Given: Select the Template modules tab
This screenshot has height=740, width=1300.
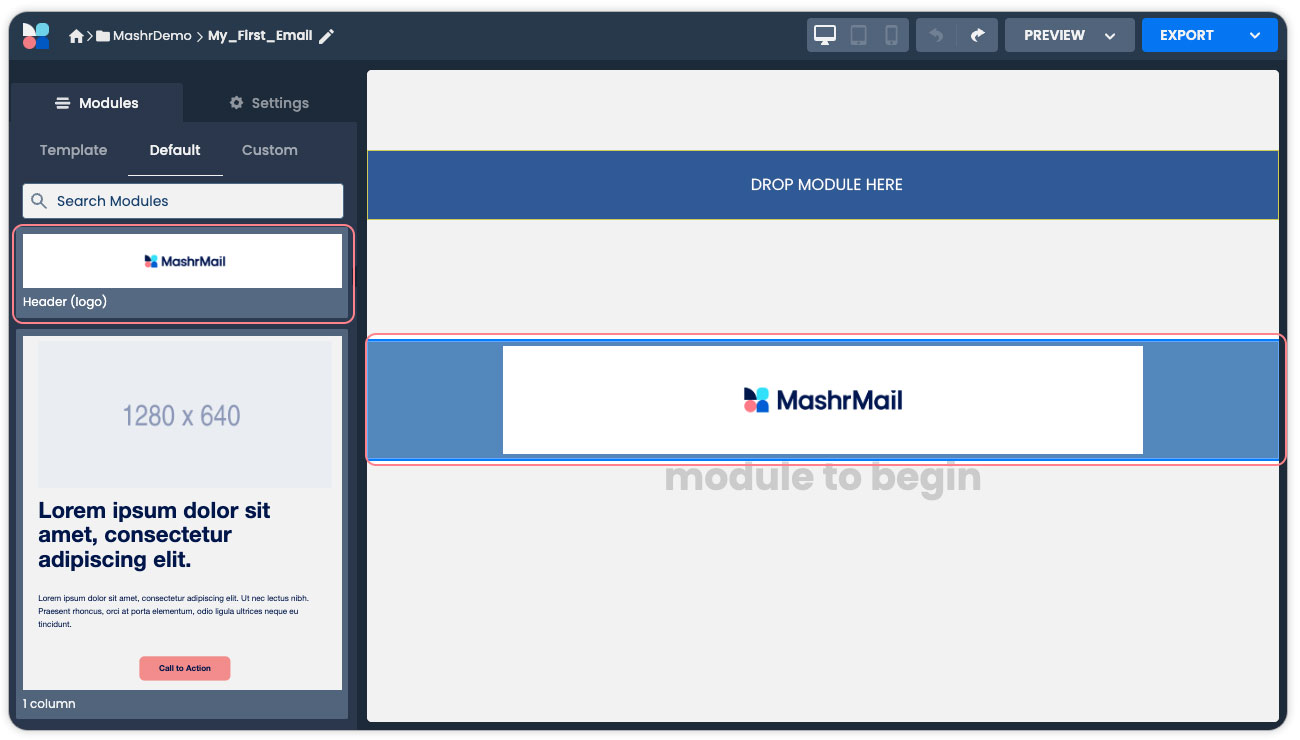Looking at the screenshot, I should tap(73, 150).
